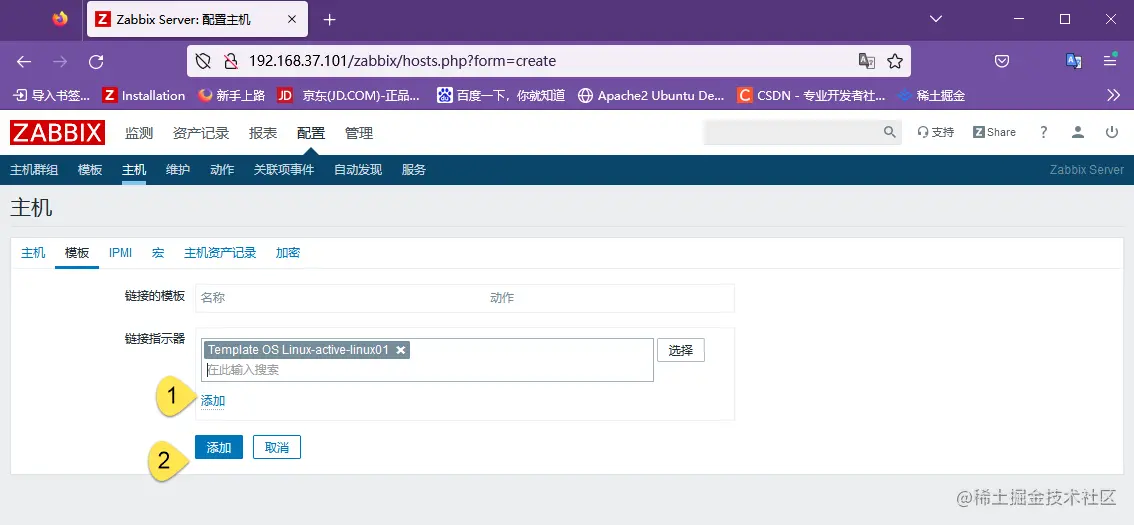
Task: Click the 在此输入搜索 template search field
Action: [427, 370]
